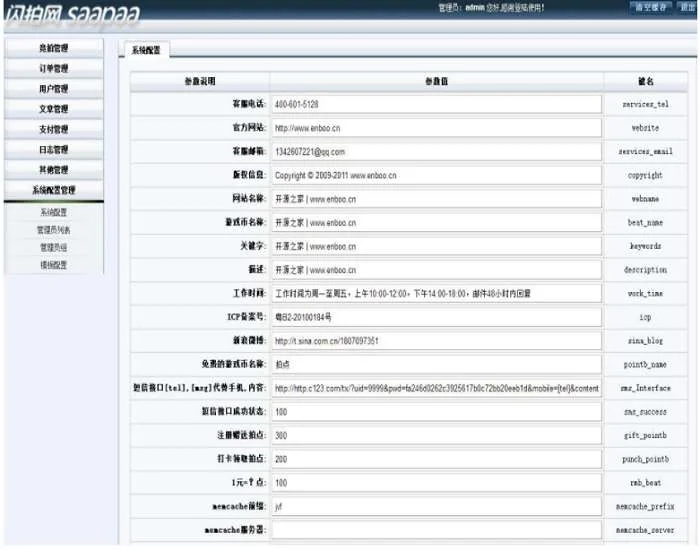Open the 日志管理 sidebar section
This screenshot has width=700, height=550.
(x=54, y=149)
